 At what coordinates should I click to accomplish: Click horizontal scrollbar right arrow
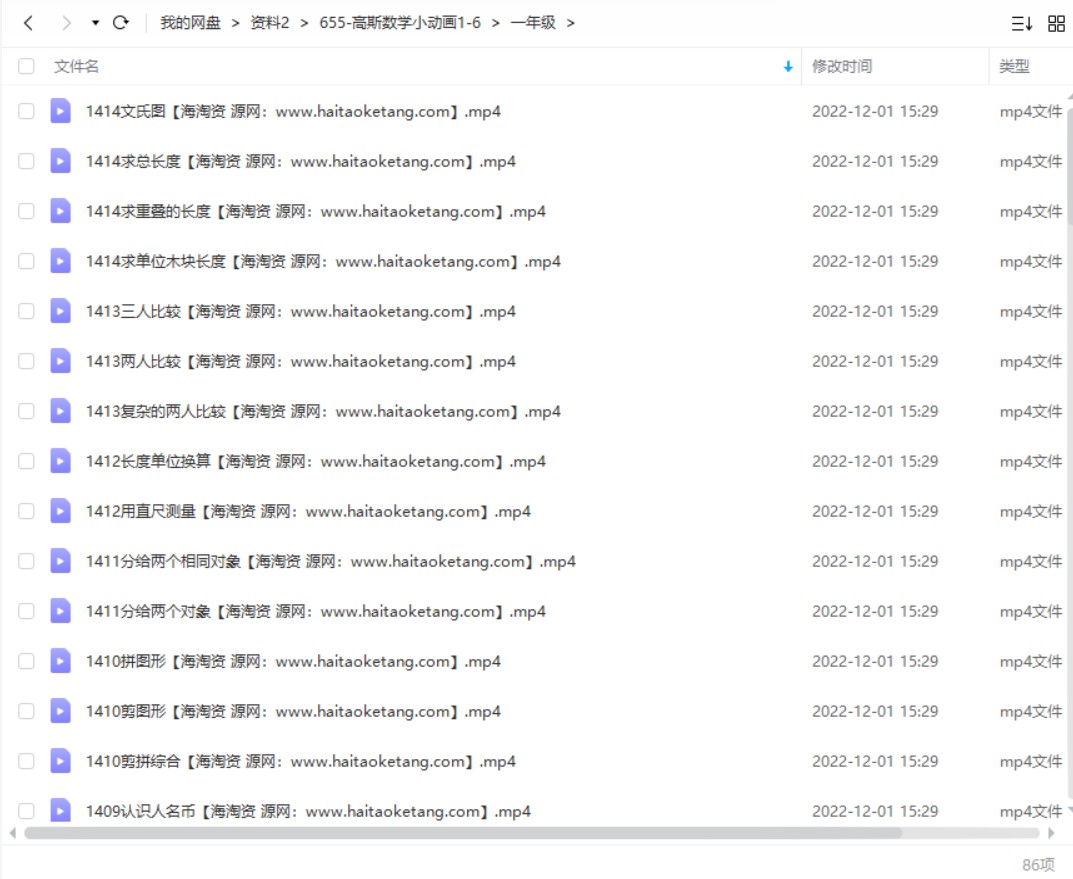pos(1052,833)
